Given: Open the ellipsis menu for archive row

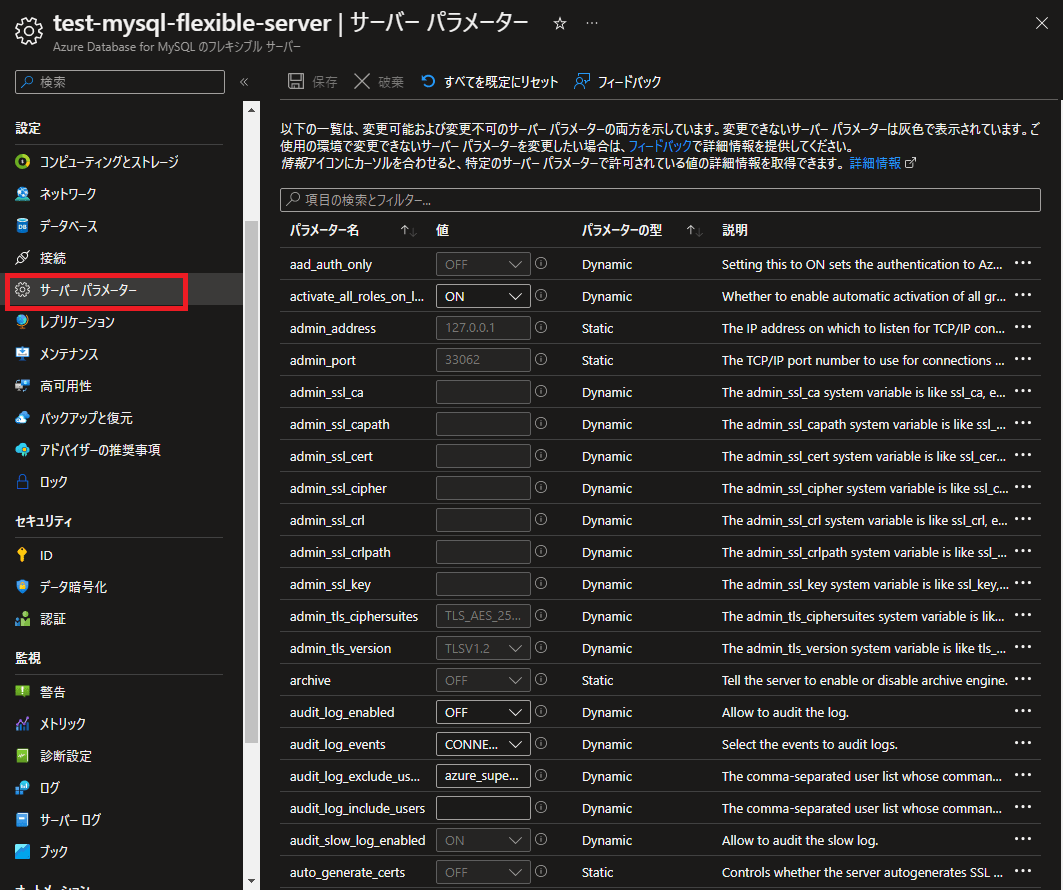Looking at the screenshot, I should 1023,679.
